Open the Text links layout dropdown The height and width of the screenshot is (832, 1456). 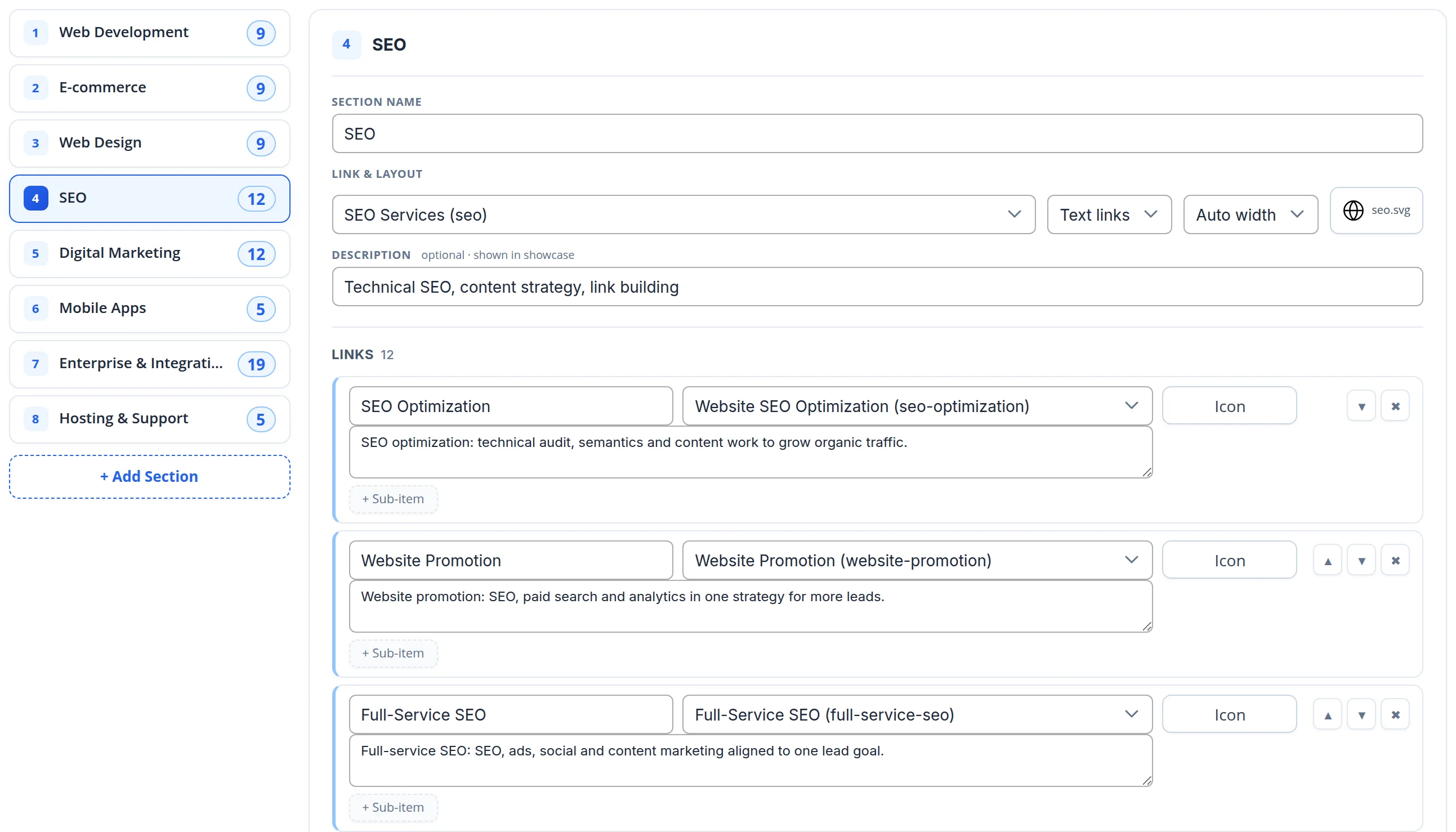coord(1109,215)
